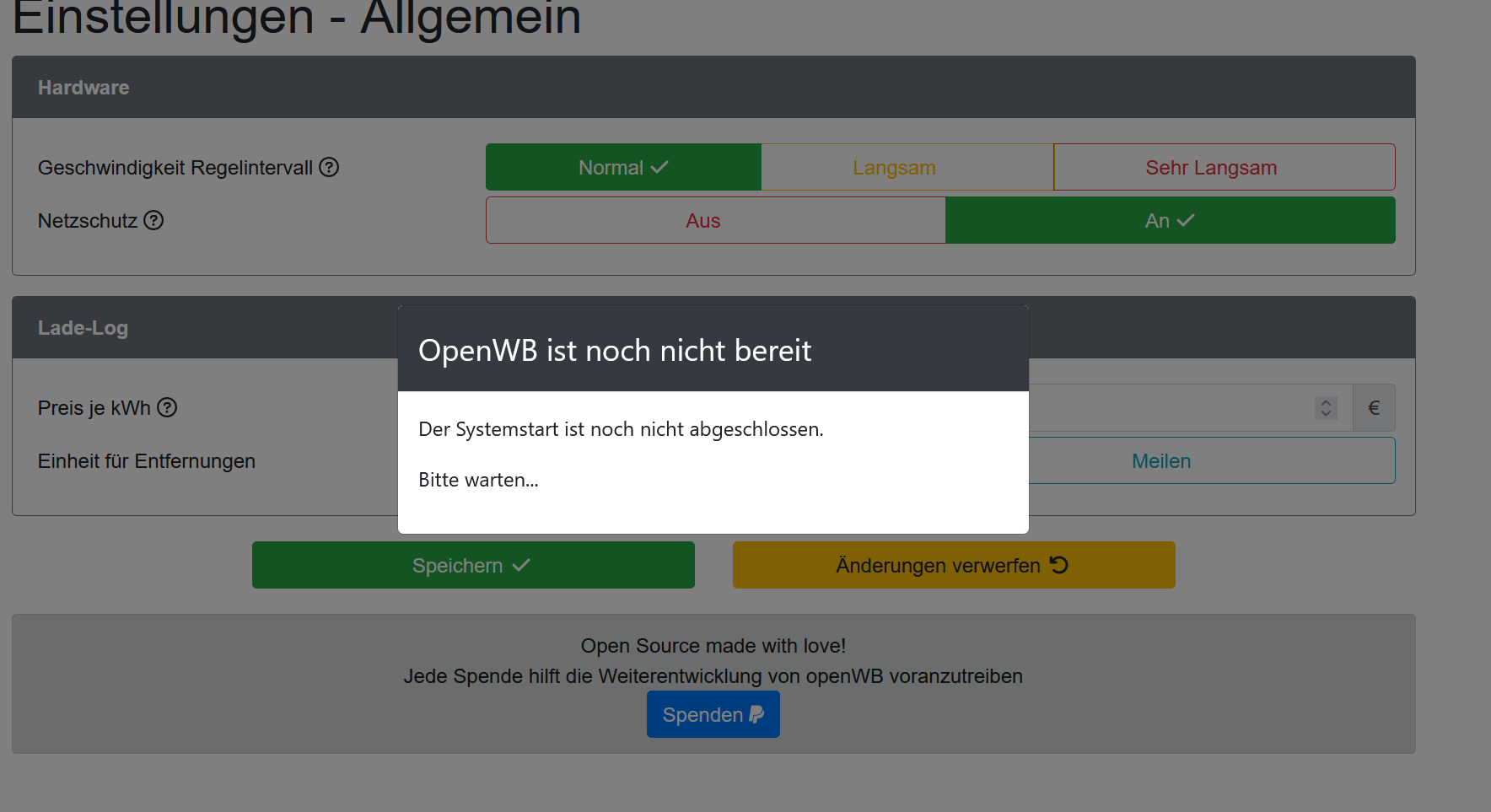1491x812 pixels.
Task: Click the 'Jede Spende hilft' donation text
Action: pyautogui.click(x=713, y=676)
